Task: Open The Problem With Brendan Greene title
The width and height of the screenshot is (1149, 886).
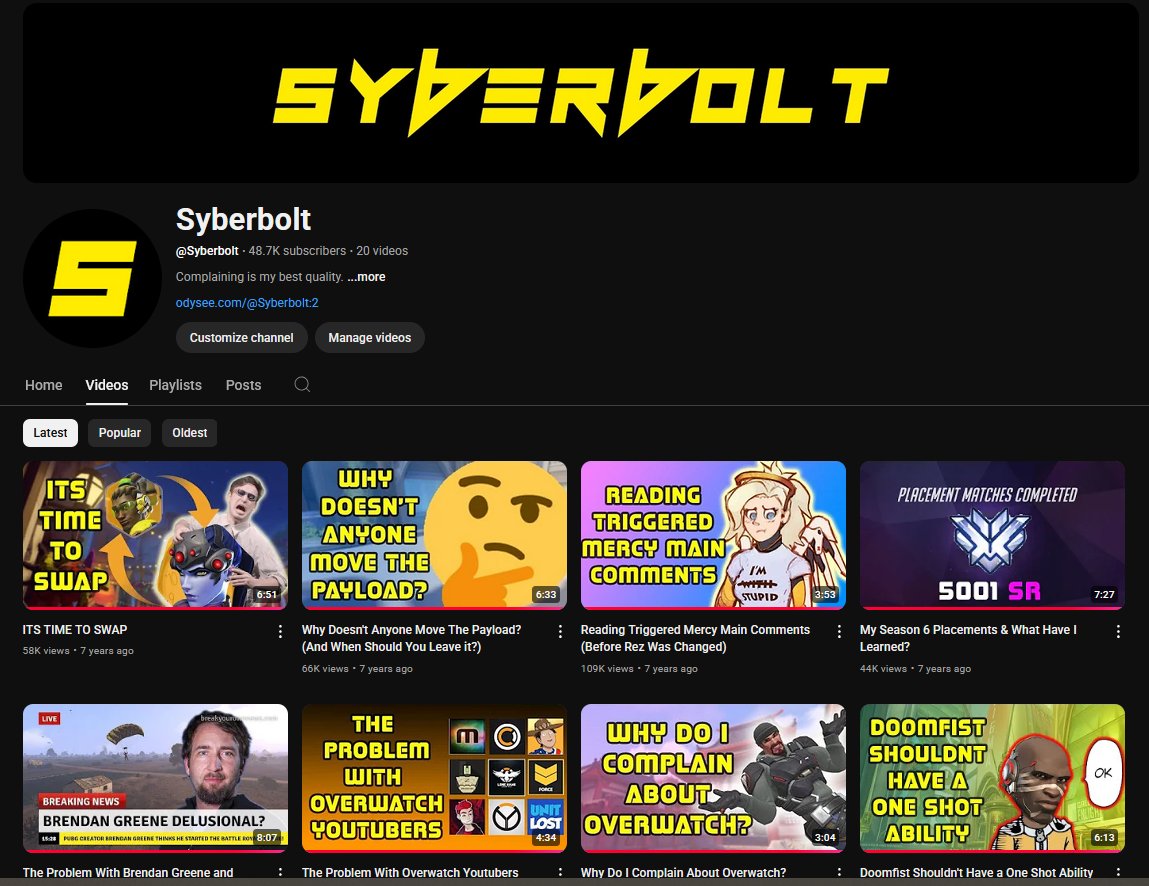Action: pos(128,873)
